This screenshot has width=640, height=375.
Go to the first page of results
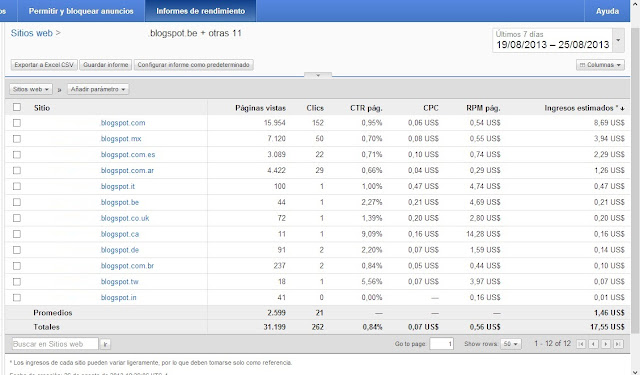click(581, 344)
